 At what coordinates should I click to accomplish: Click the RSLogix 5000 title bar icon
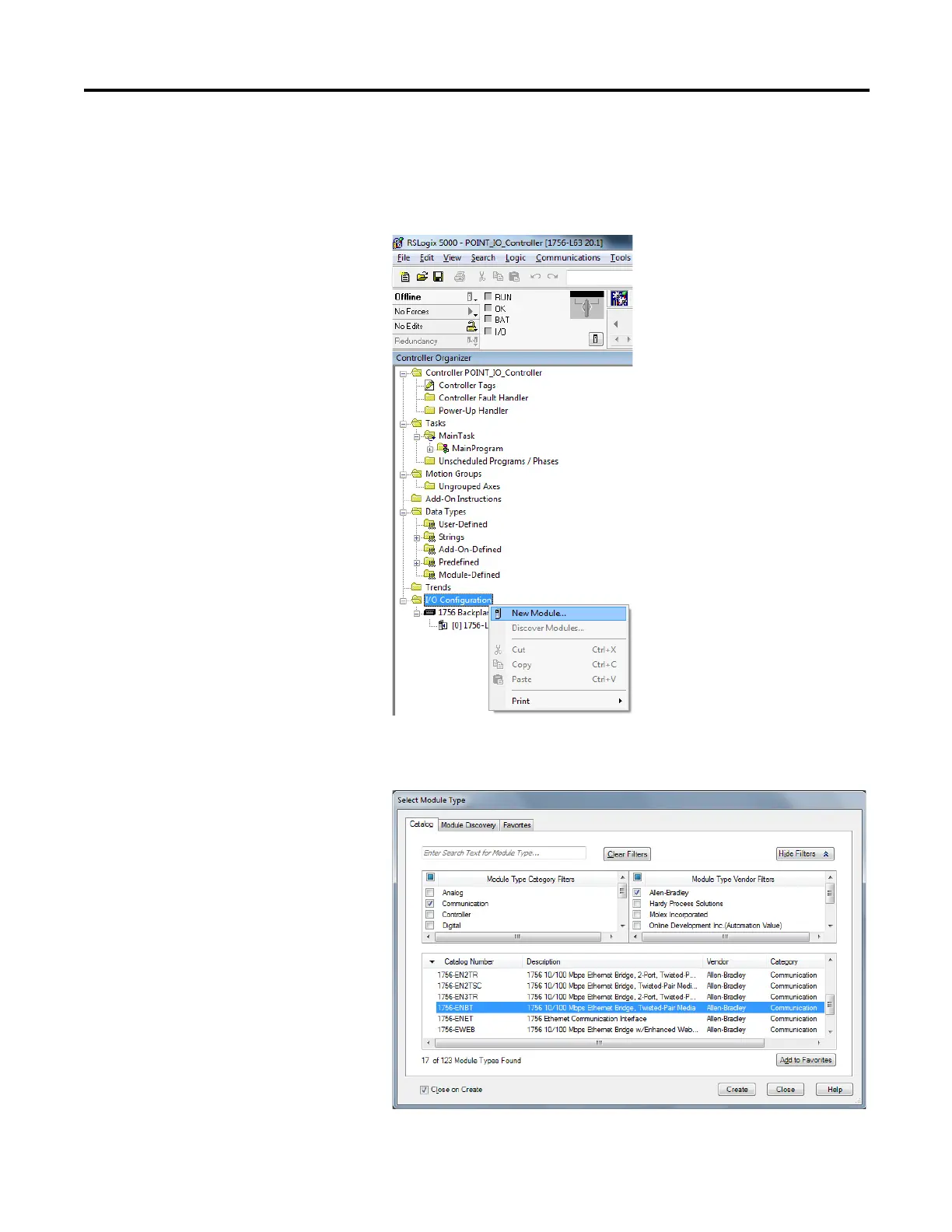[x=399, y=243]
